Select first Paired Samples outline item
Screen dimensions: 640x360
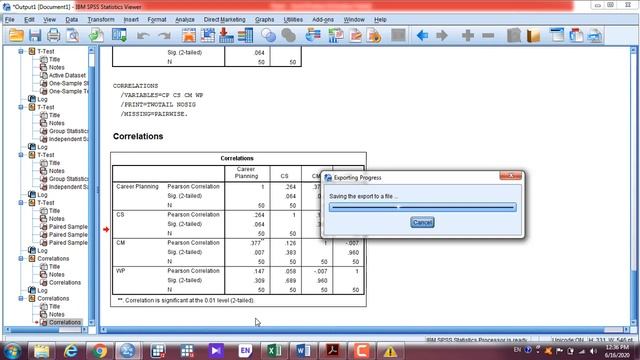(x=68, y=227)
